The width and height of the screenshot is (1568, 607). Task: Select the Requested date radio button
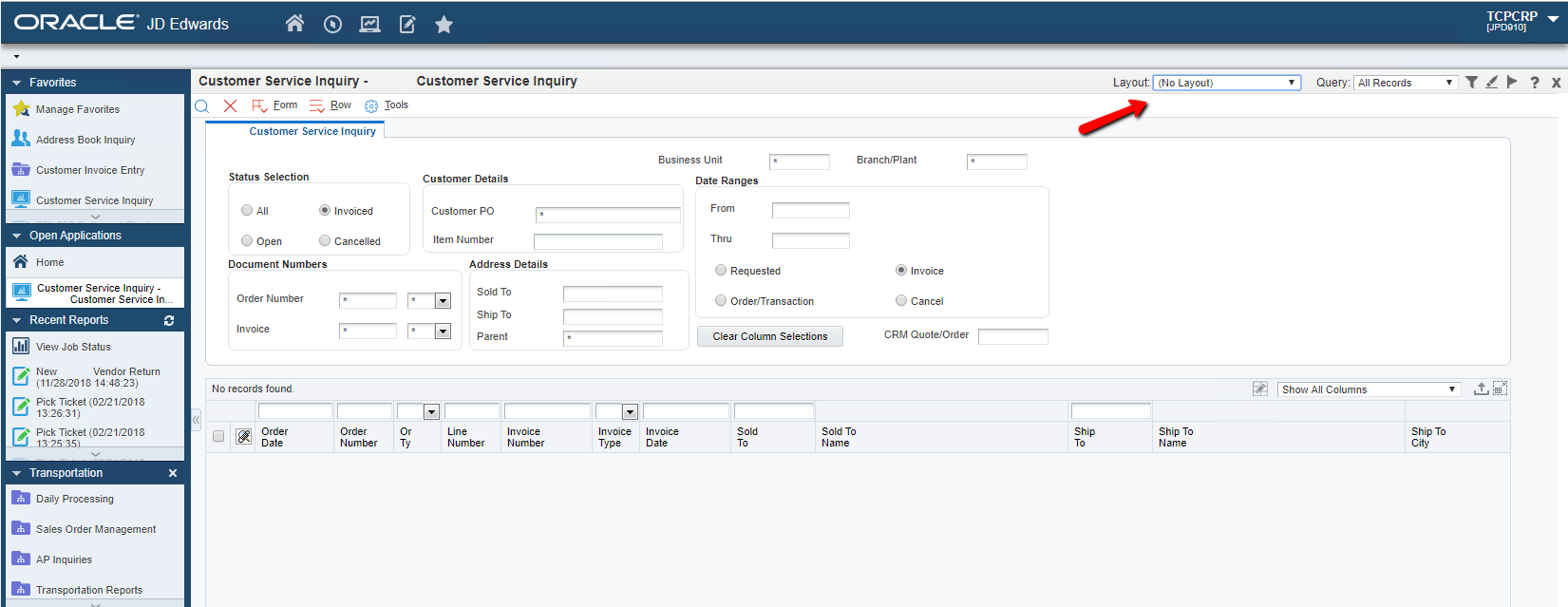coord(721,271)
